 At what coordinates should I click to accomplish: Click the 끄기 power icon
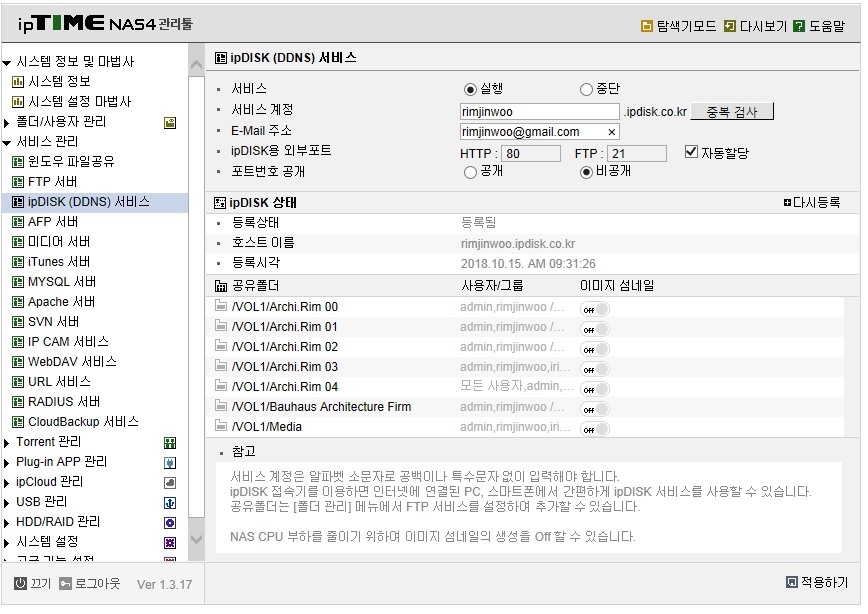(20, 583)
